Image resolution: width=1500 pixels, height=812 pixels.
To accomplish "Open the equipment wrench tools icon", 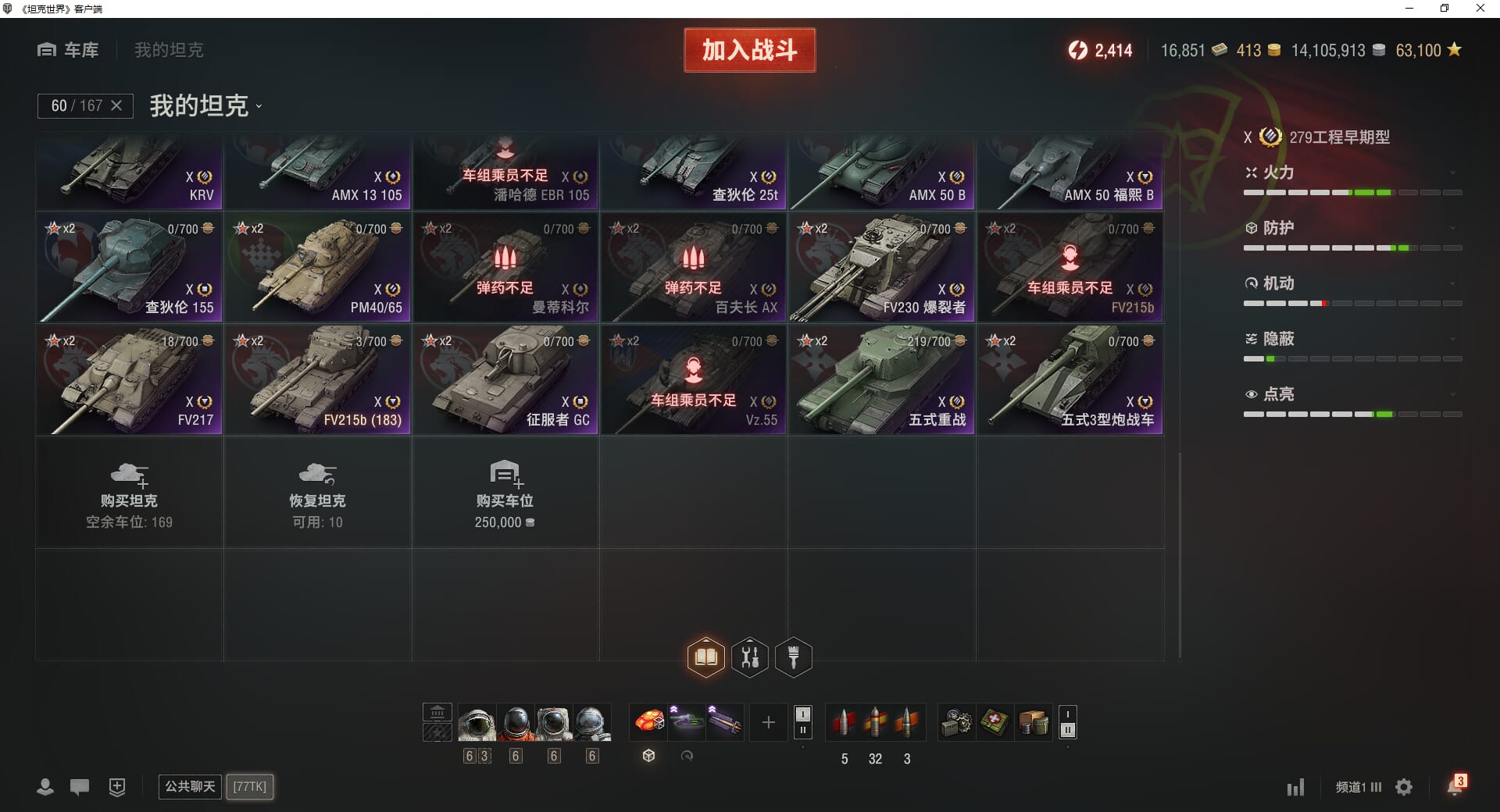I will click(750, 657).
